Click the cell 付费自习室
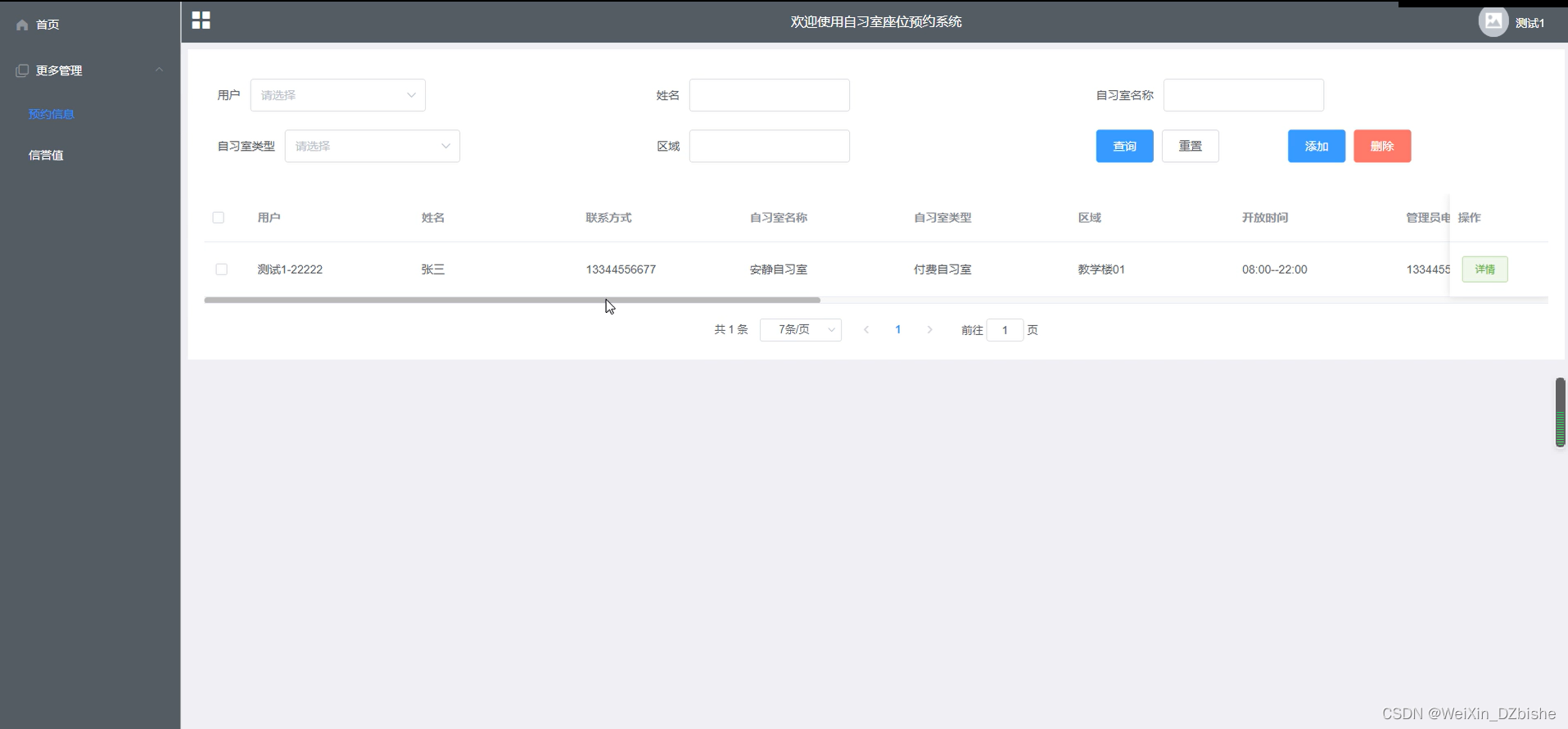The width and height of the screenshot is (1568, 729). pos(942,269)
